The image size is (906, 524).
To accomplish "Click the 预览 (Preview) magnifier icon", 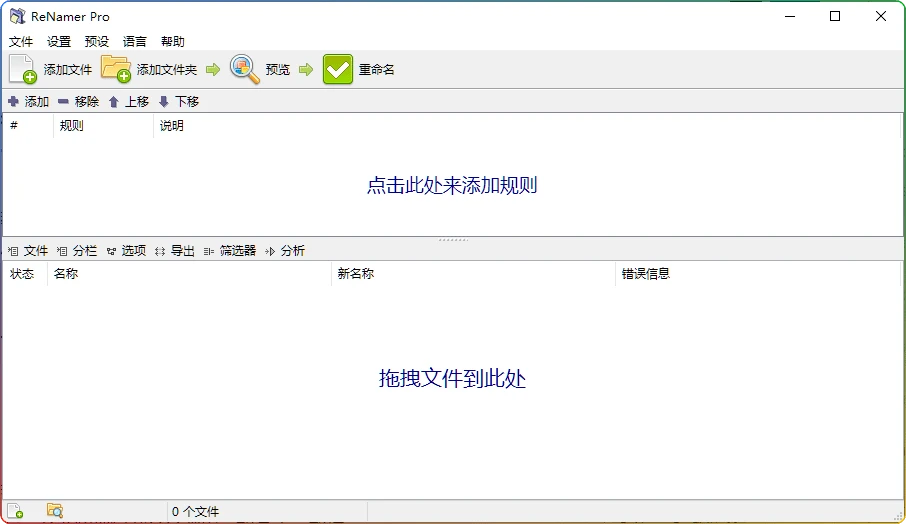I will pos(245,69).
